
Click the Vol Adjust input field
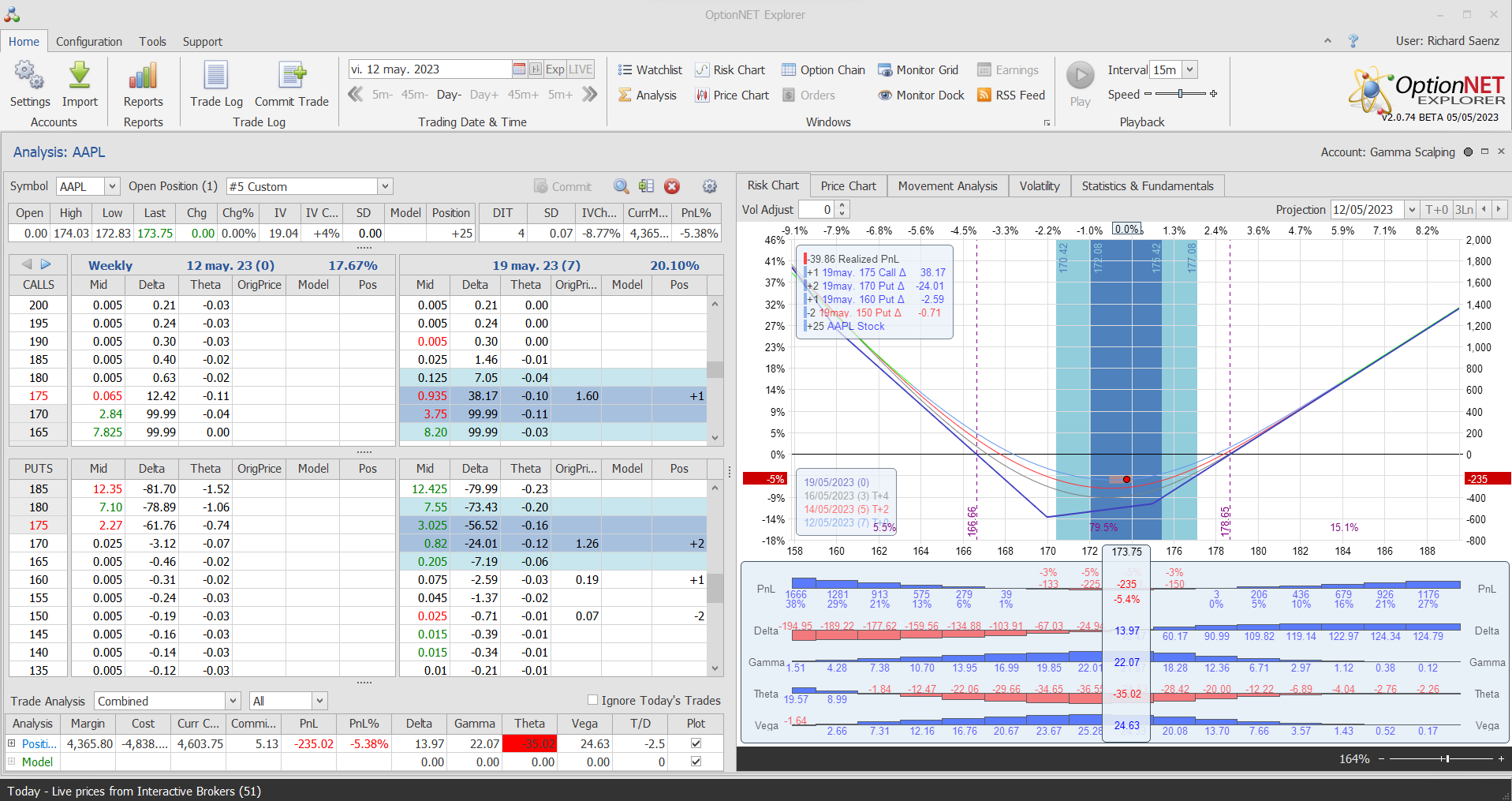point(816,209)
